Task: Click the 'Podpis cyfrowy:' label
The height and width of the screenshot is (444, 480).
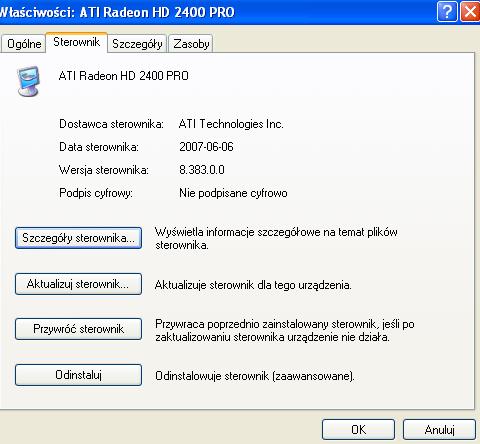Action: click(x=96, y=193)
